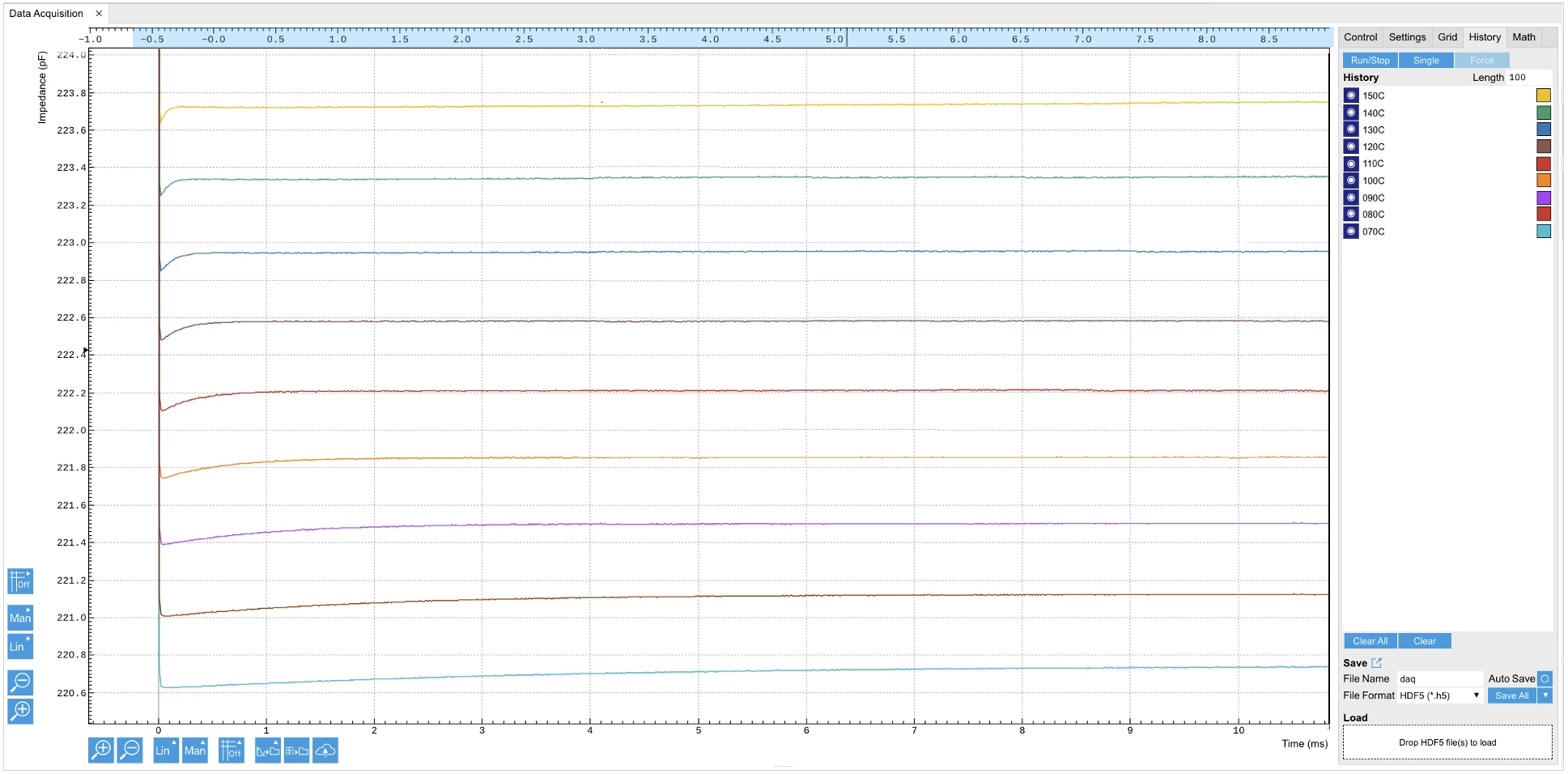The height and width of the screenshot is (774, 1568).
Task: Click the export data table to folder icon
Action: pos(295,750)
